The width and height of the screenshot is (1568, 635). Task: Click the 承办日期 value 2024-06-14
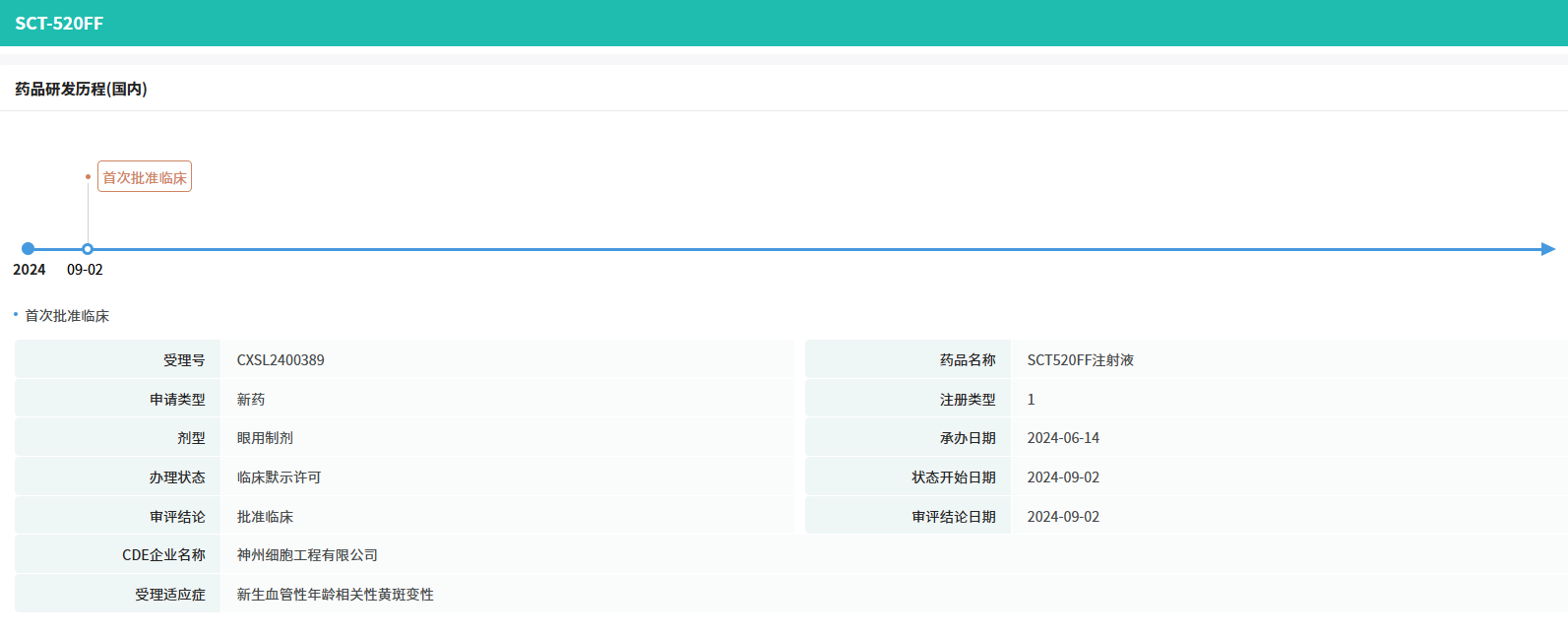tap(1063, 438)
